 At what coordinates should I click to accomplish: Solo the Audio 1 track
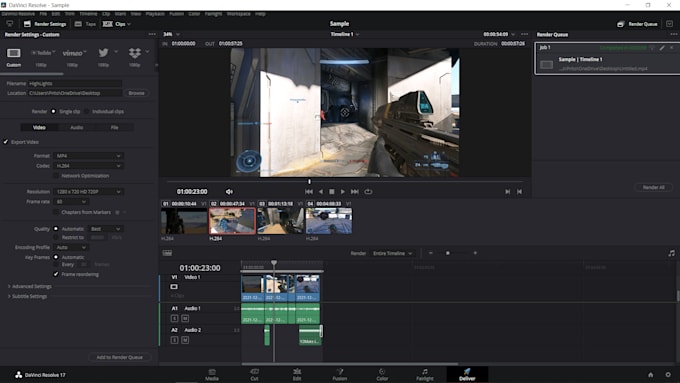click(x=174, y=318)
